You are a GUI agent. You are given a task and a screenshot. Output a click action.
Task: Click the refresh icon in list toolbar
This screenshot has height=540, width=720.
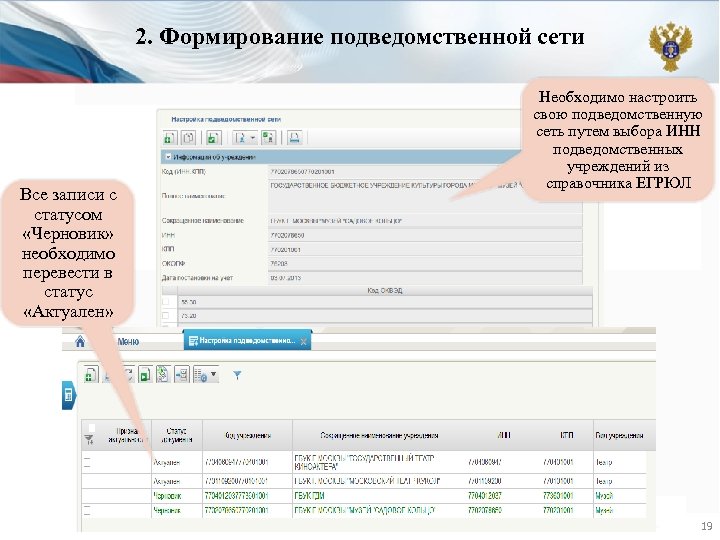click(128, 374)
